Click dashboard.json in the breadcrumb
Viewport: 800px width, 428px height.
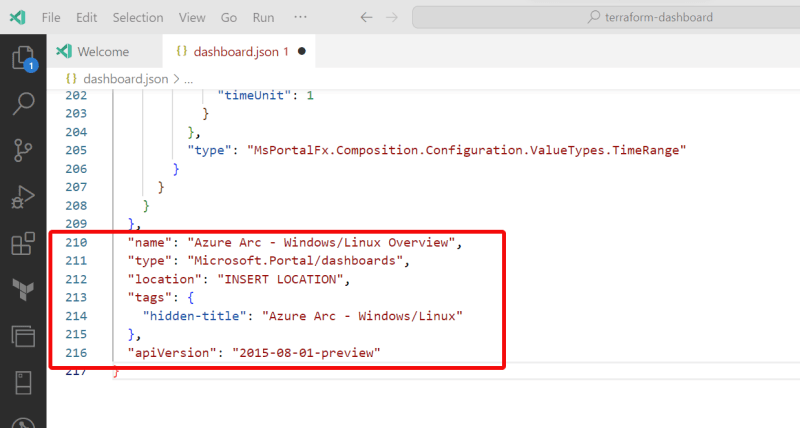pos(126,79)
